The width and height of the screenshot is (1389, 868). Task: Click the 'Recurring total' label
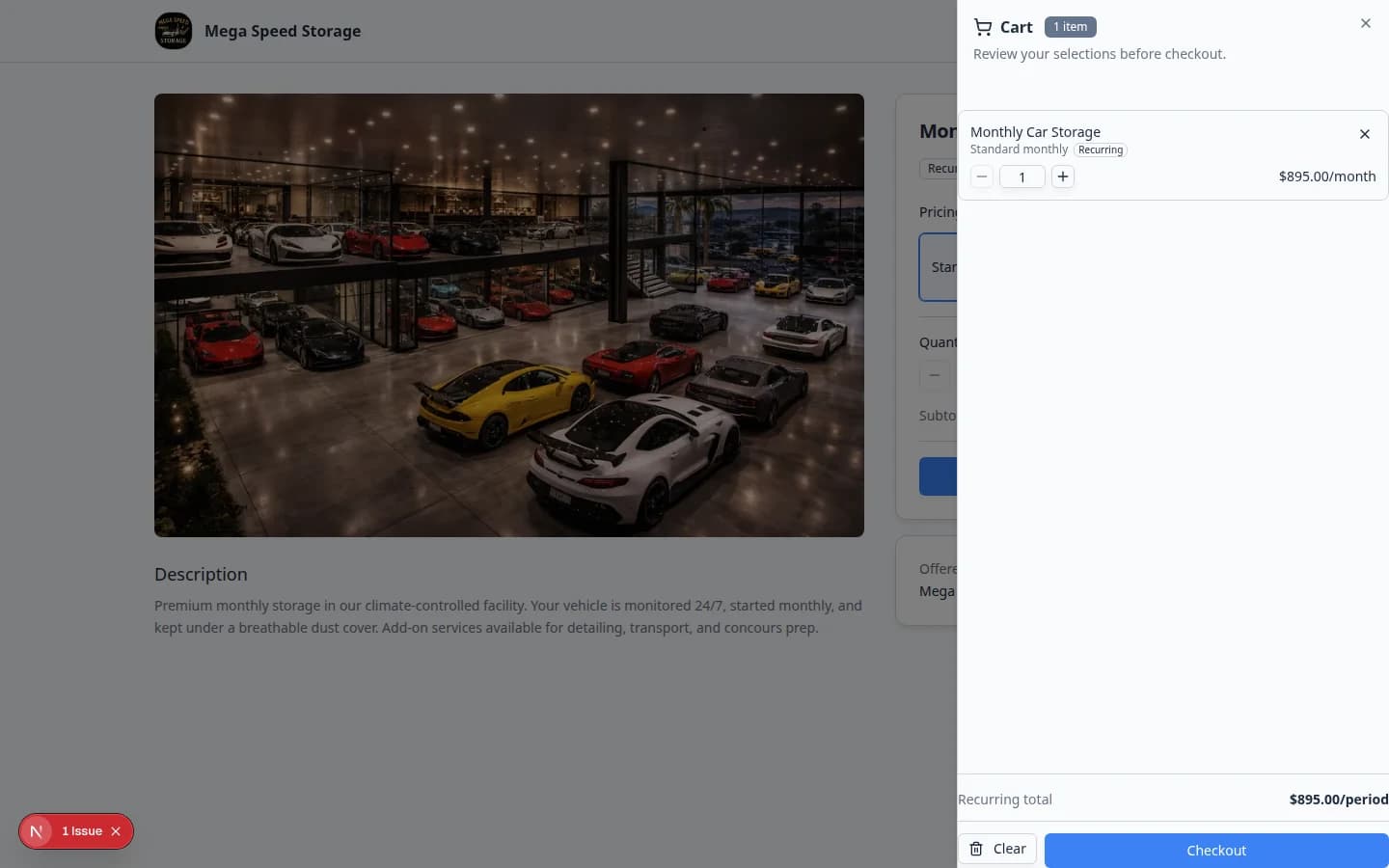click(x=1005, y=800)
